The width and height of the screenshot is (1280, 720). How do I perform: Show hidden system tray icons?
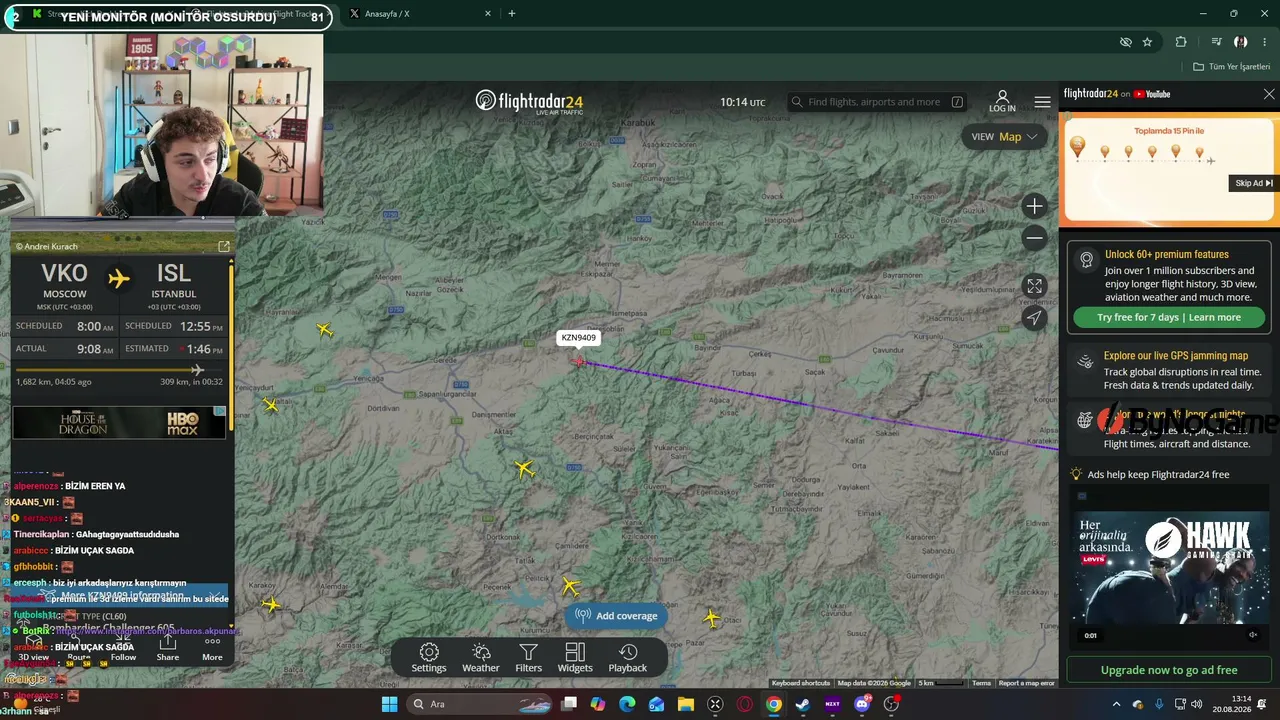pos(1117,704)
